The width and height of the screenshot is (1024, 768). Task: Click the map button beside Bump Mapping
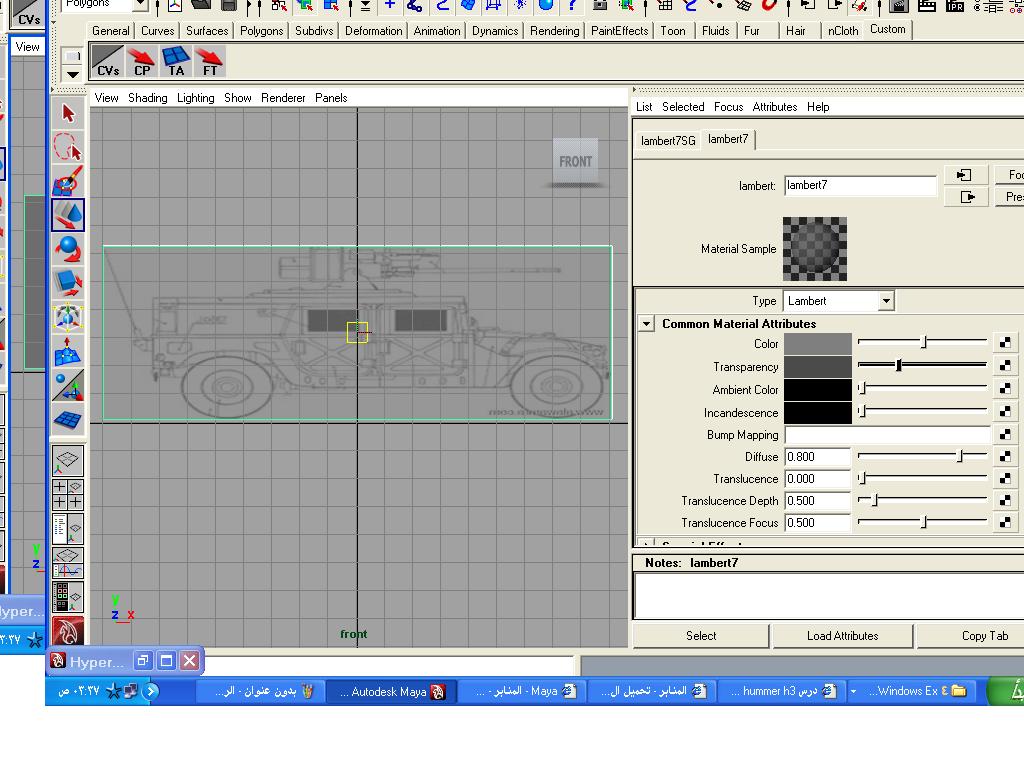tap(1005, 434)
